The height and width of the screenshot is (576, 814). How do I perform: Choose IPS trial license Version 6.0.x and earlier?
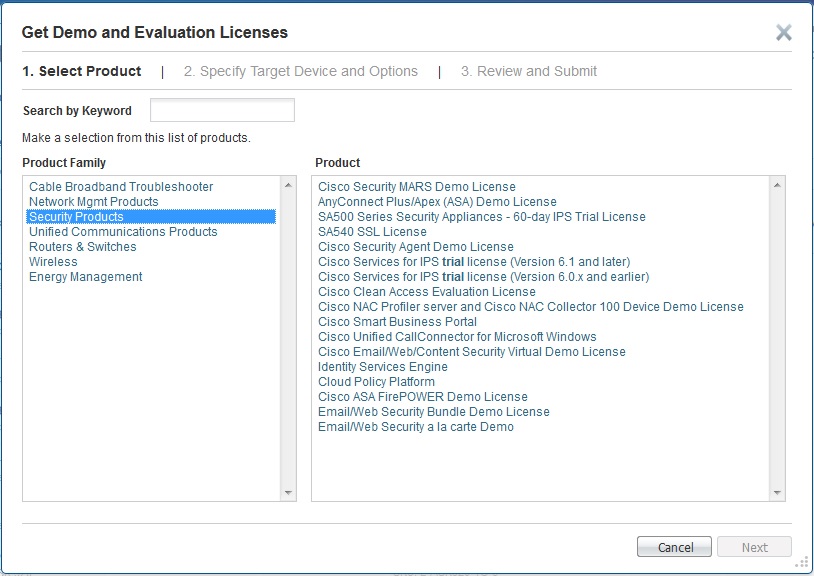point(483,277)
